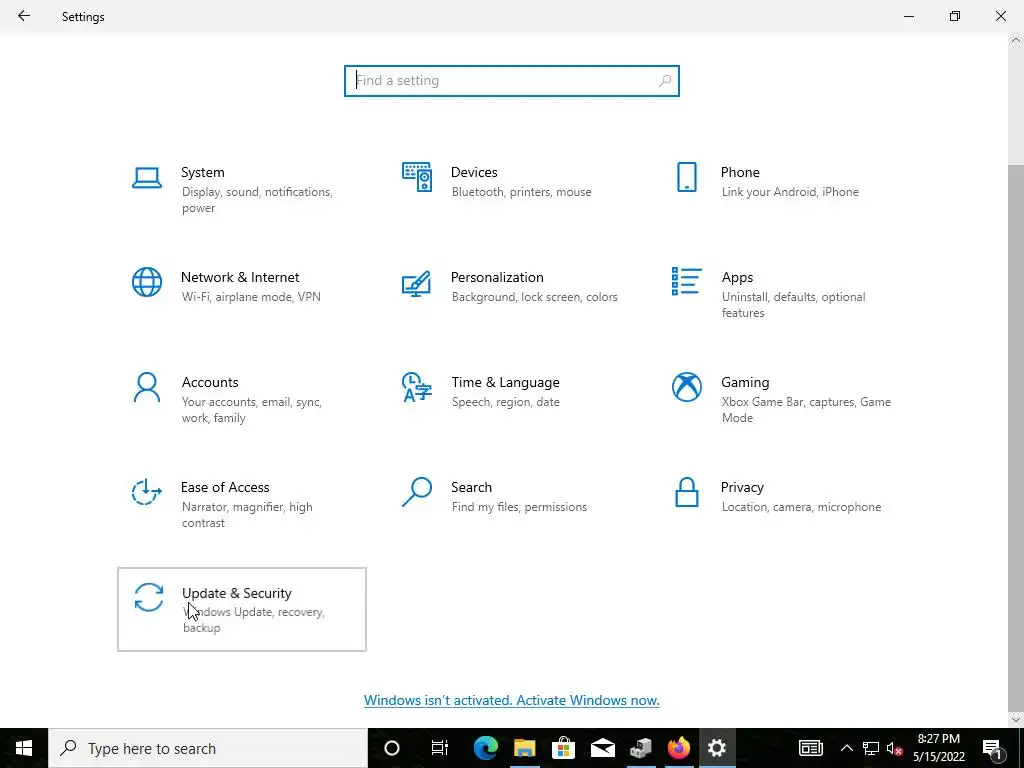Go back using the Settings back arrow
Image resolution: width=1024 pixels, height=768 pixels.
coord(24,16)
